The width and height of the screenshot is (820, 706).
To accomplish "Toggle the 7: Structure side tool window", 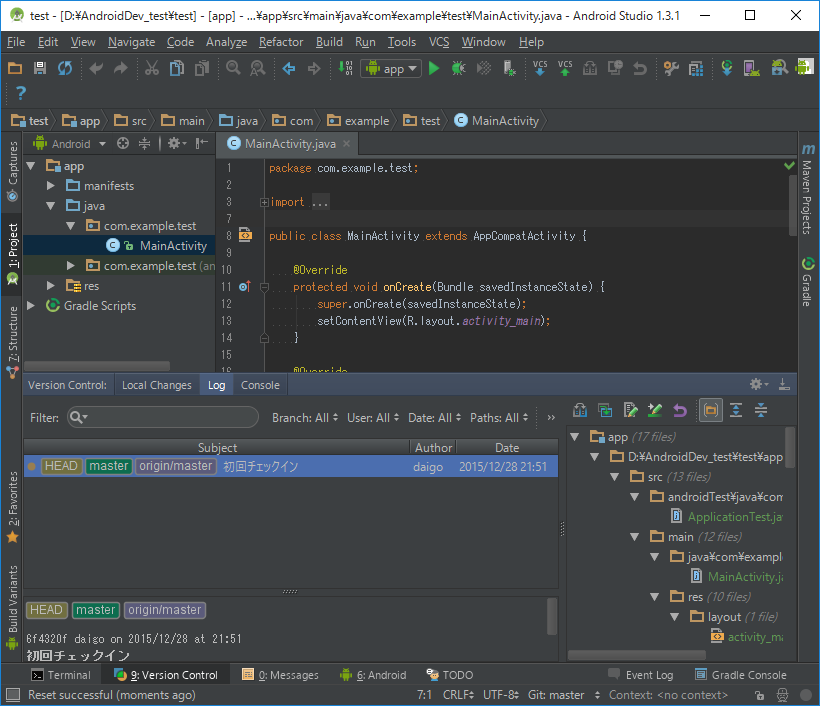I will pyautogui.click(x=13, y=342).
